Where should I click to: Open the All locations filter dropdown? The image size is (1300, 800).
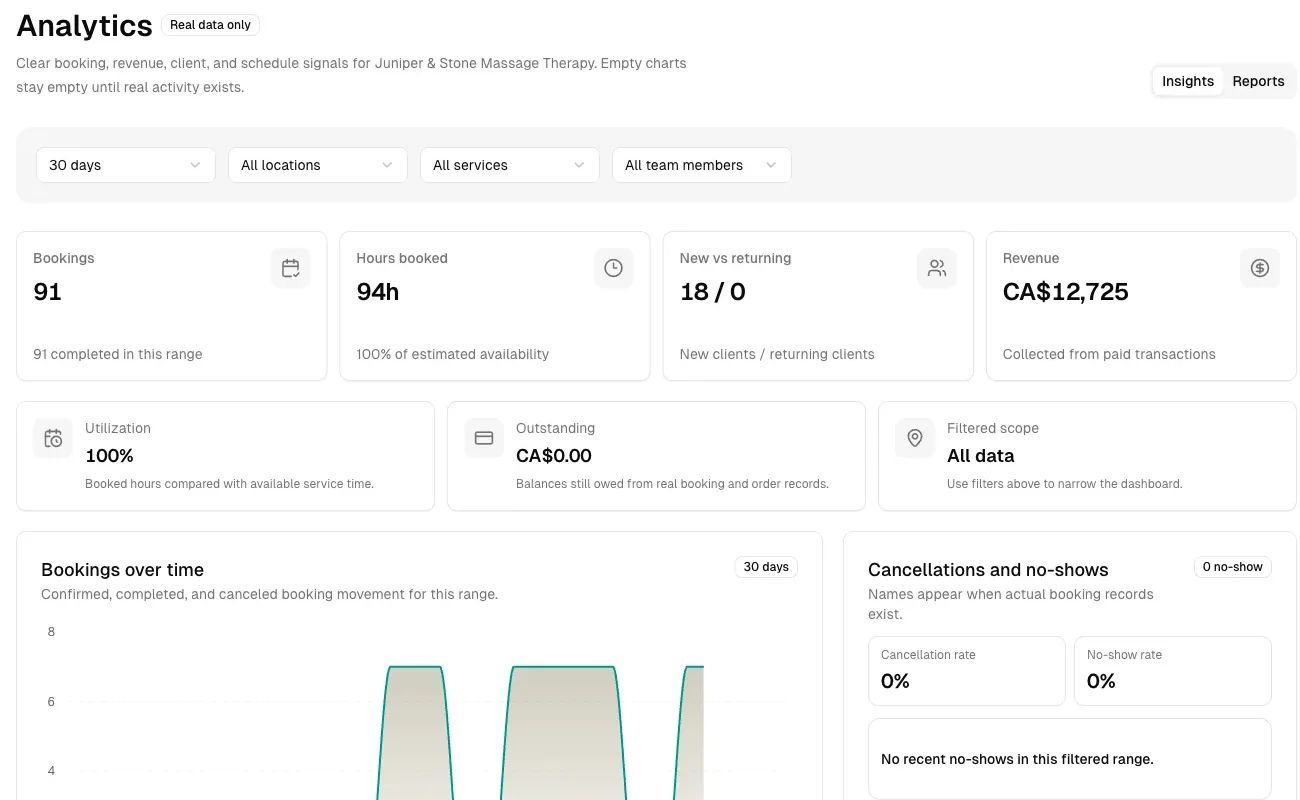[318, 165]
